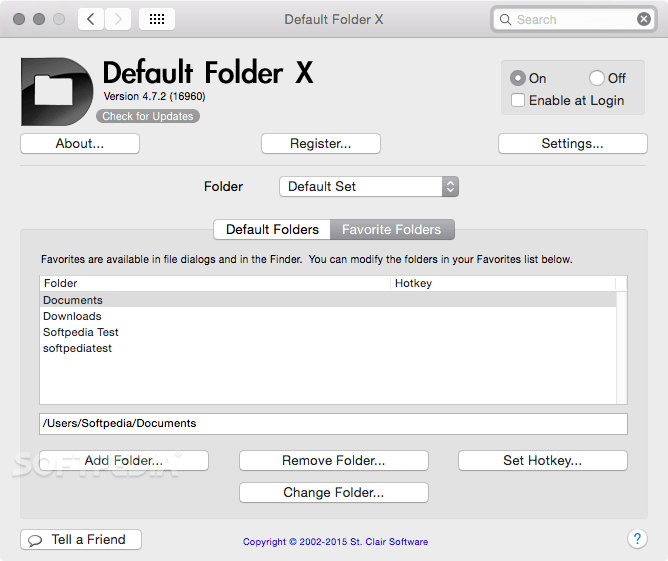Open the Default Set folder dropdown
The height and width of the screenshot is (561, 668).
tap(369, 187)
